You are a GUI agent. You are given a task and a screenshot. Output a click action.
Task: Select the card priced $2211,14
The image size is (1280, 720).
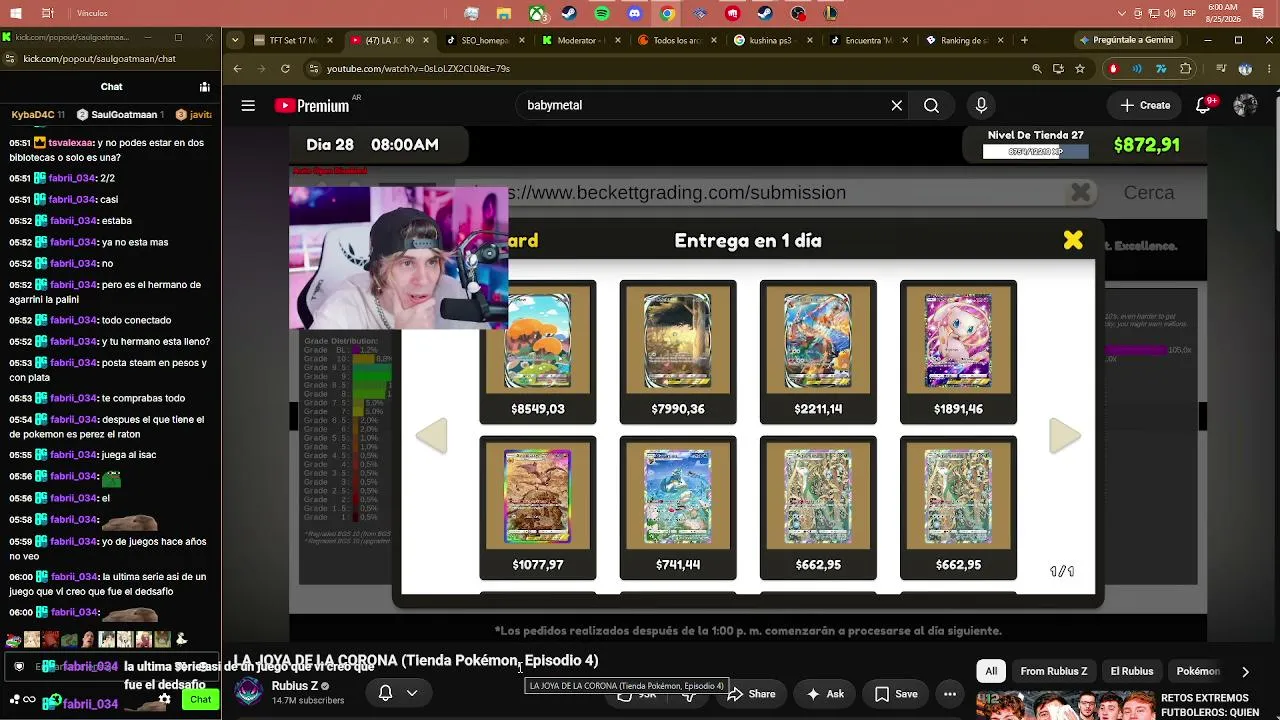pos(818,352)
